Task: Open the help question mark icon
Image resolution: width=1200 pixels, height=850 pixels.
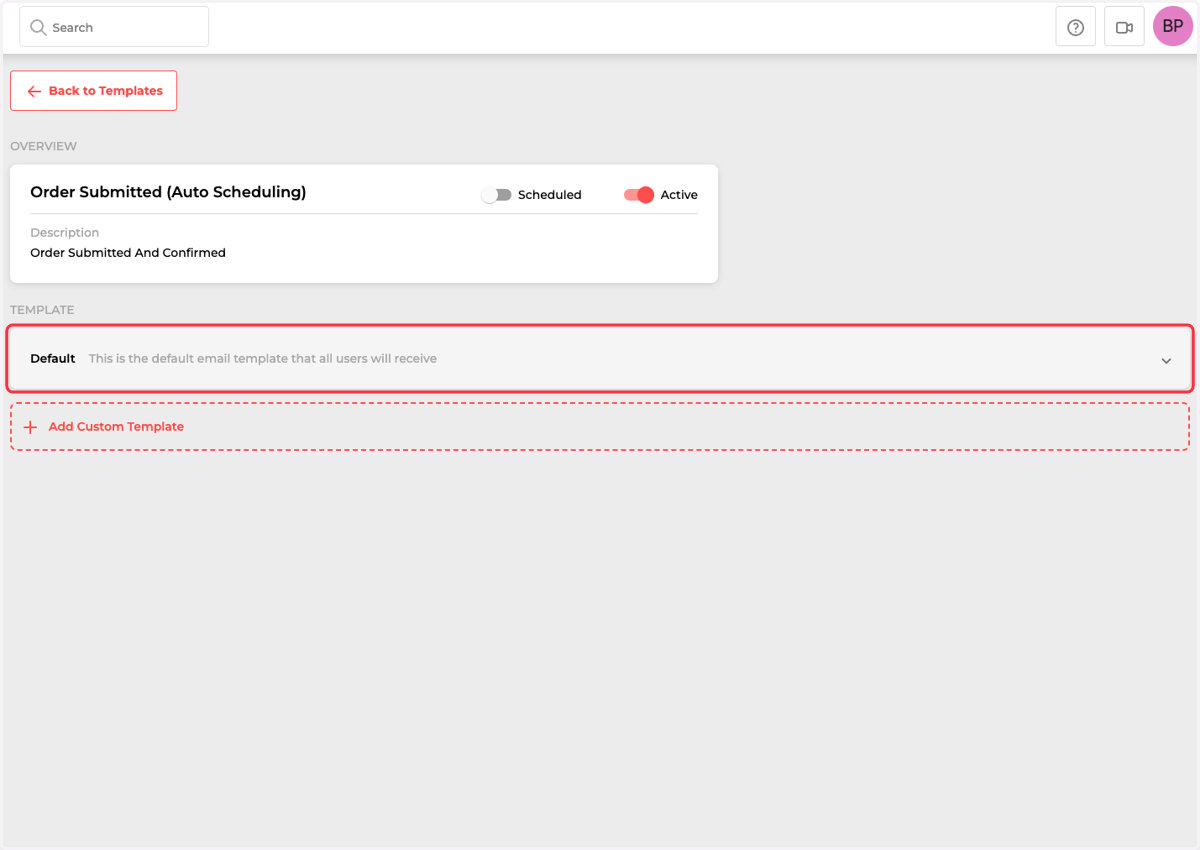Action: (1075, 27)
